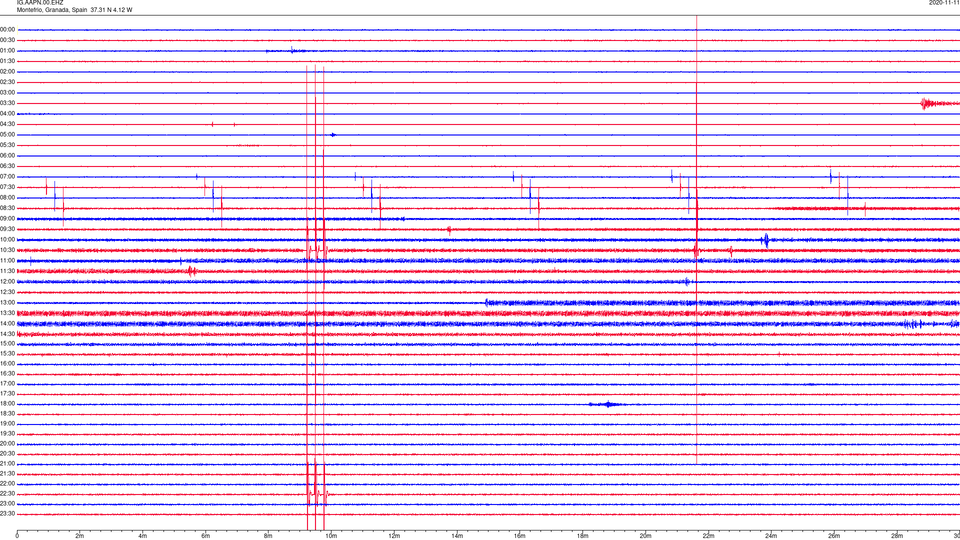Click the seismic event on the 18:00 trace
960x540 pixels.
[x=606, y=404]
